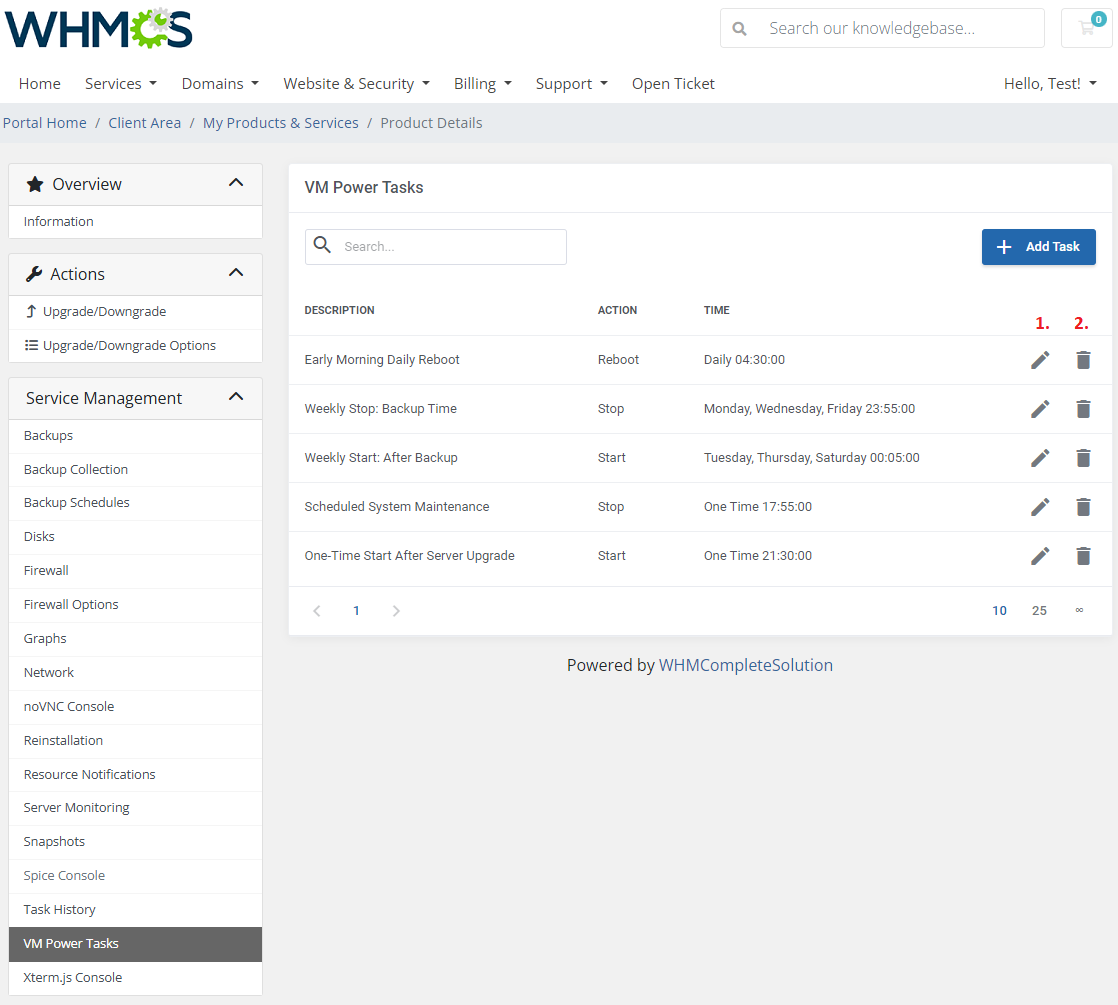
Task: Expand Website & Security menu
Action: [357, 83]
